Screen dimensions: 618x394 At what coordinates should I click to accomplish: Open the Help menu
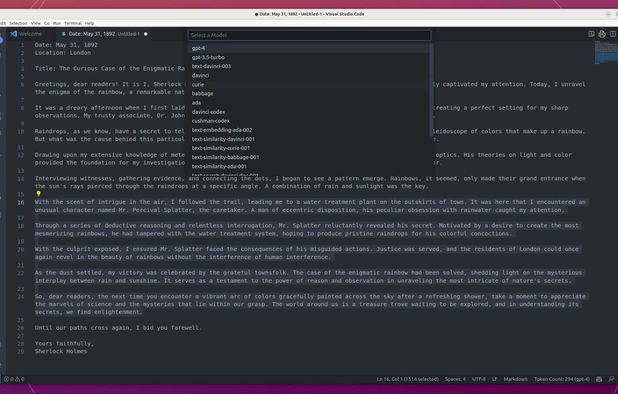[x=89, y=23]
